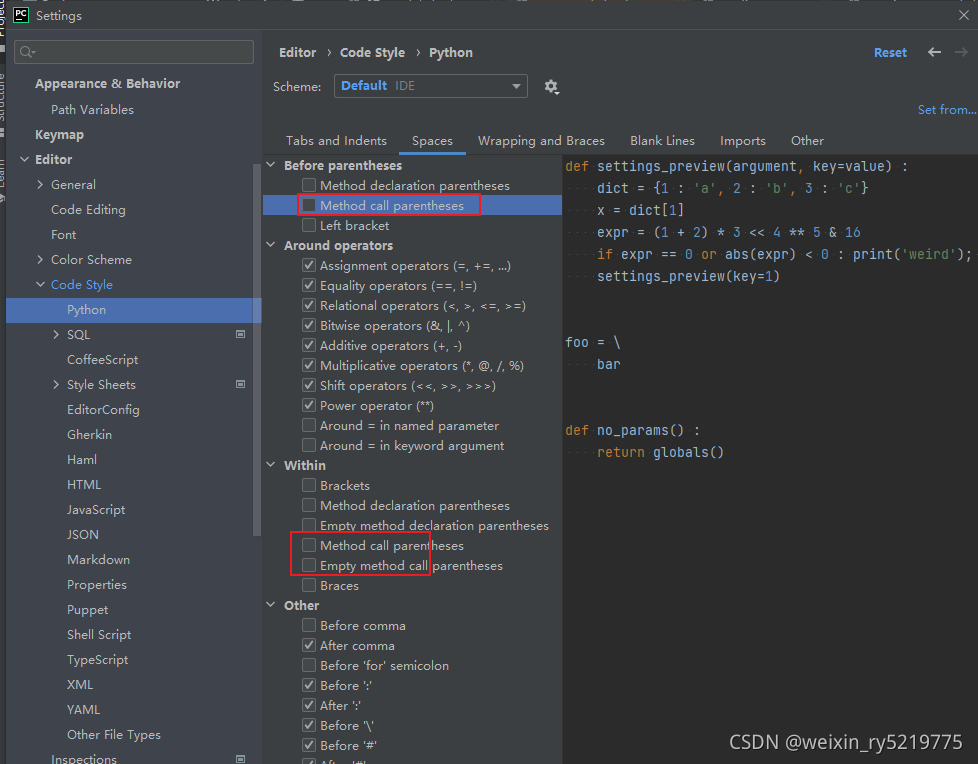Expand the General tree node
The width and height of the screenshot is (978, 764).
(x=41, y=185)
